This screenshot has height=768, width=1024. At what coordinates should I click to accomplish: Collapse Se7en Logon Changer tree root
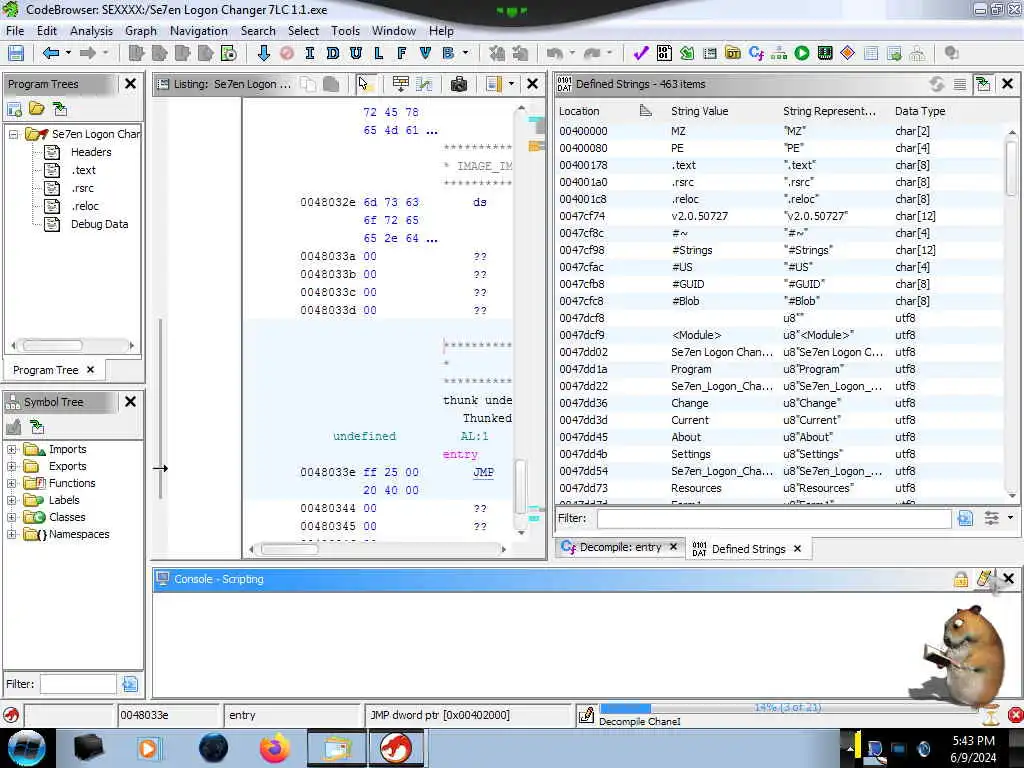coord(13,134)
